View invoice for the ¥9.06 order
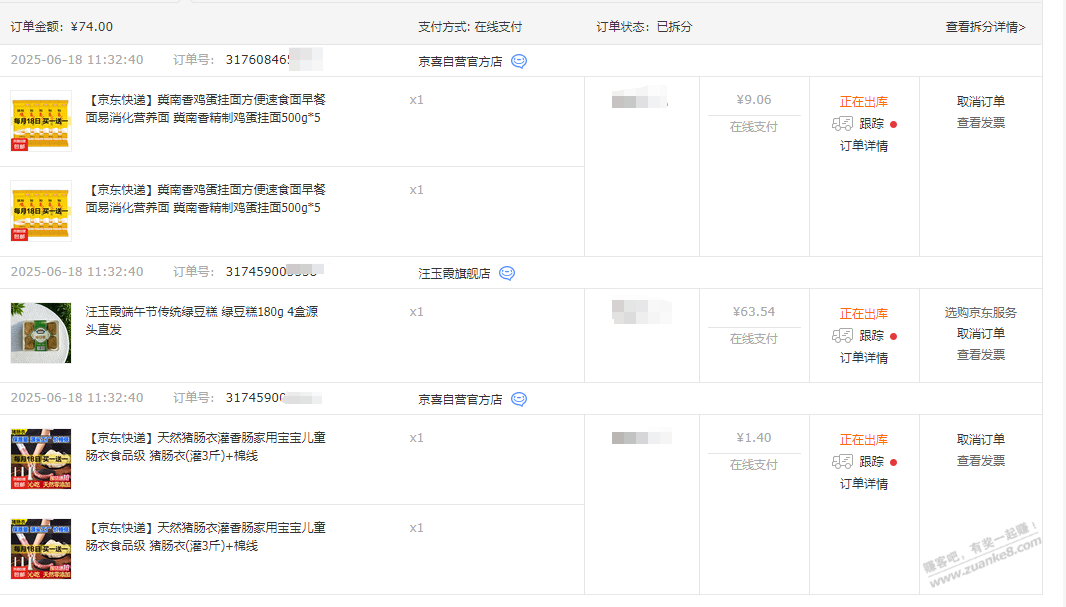The height and width of the screenshot is (607, 1066). [x=980, y=123]
